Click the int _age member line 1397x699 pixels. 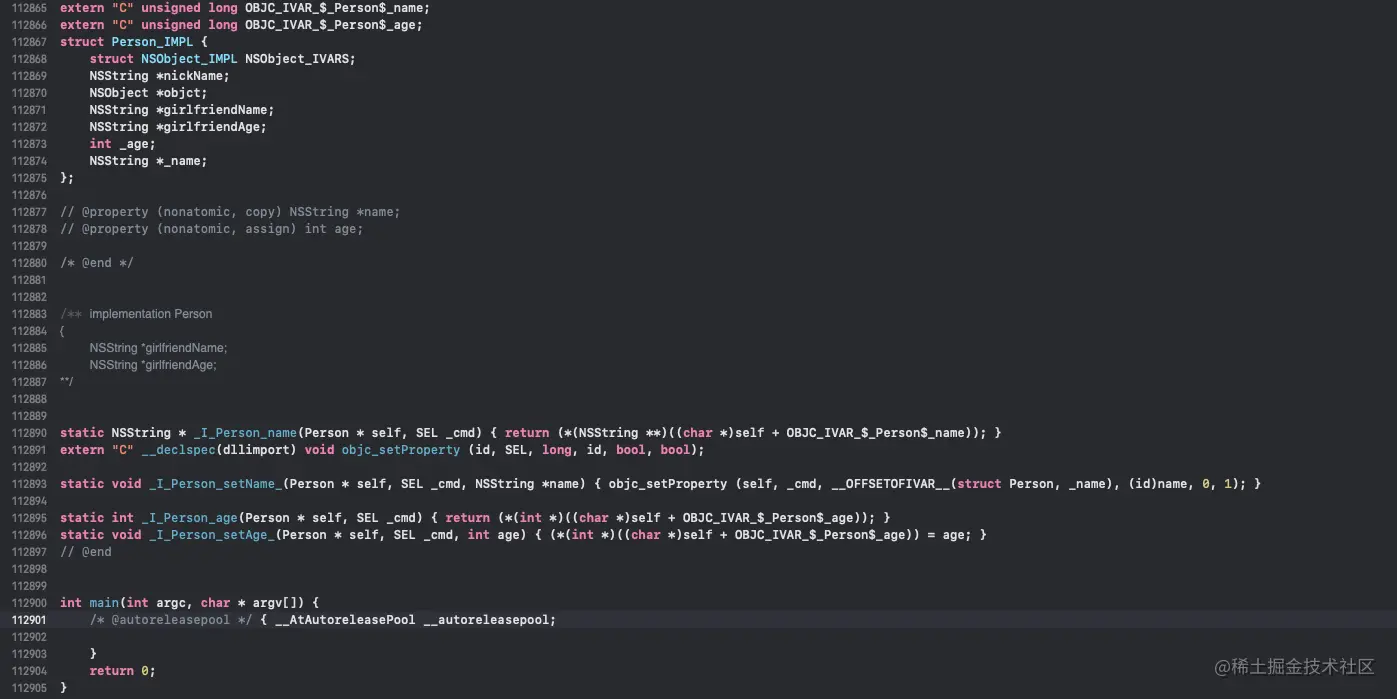[x=122, y=144]
